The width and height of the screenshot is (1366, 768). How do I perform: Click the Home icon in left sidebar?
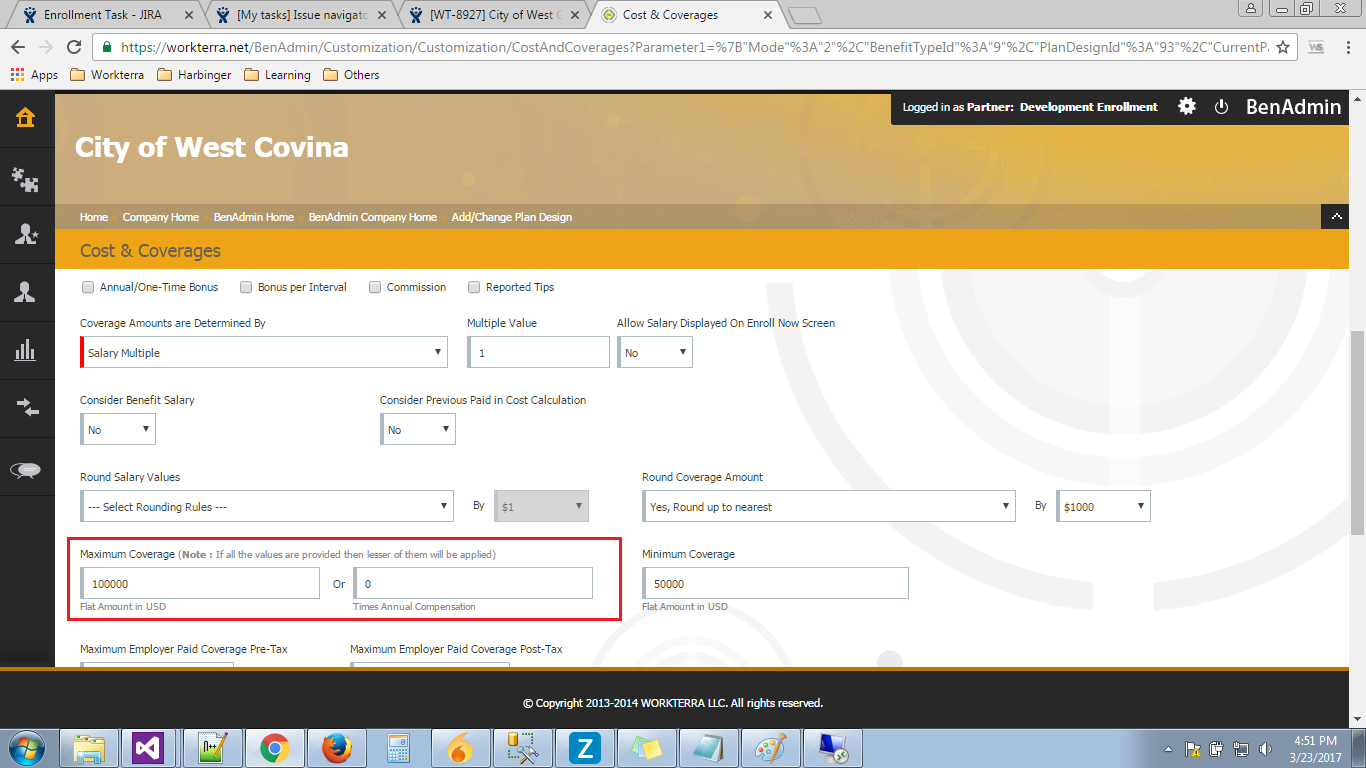click(26, 118)
